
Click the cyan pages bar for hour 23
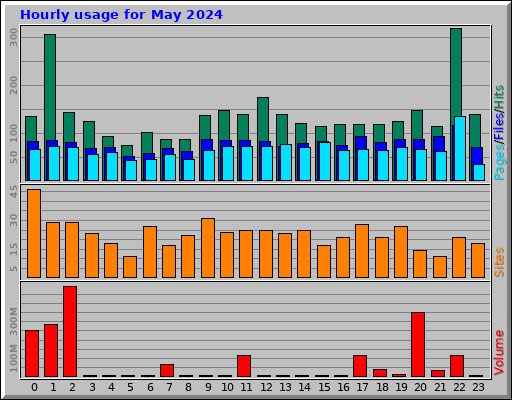click(479, 173)
